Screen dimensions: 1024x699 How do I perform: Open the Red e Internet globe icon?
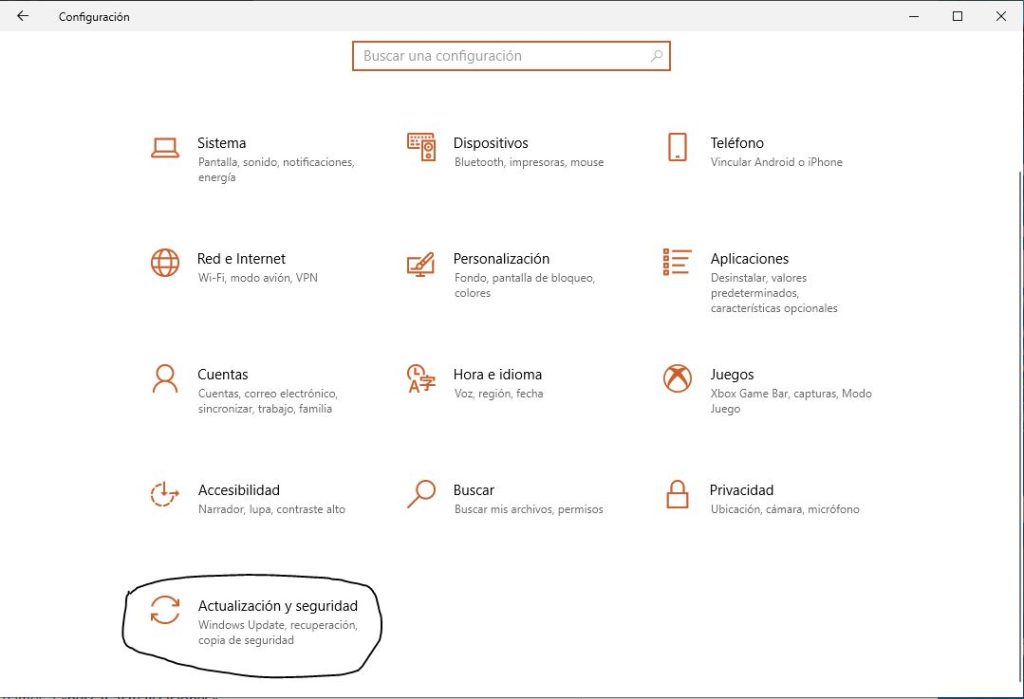165,263
